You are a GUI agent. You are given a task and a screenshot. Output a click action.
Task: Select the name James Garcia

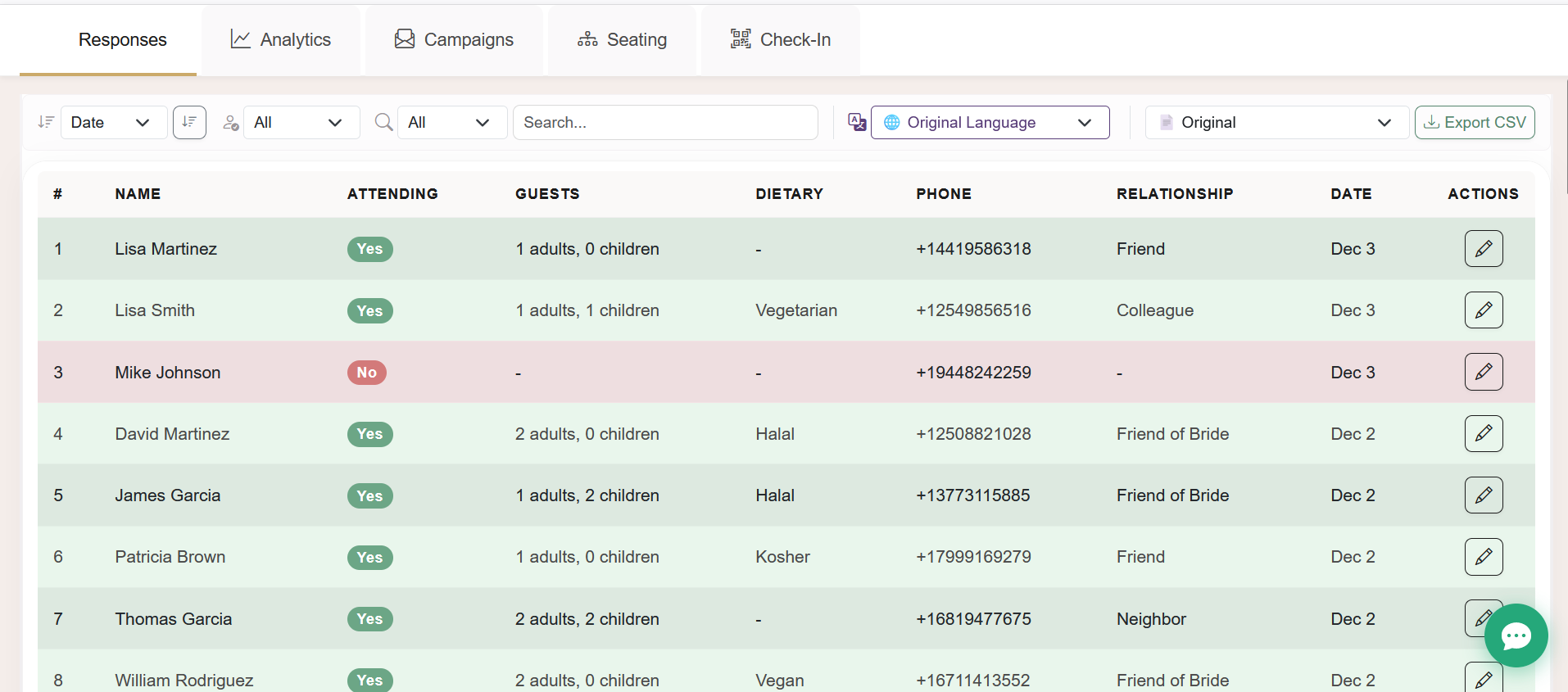167,495
